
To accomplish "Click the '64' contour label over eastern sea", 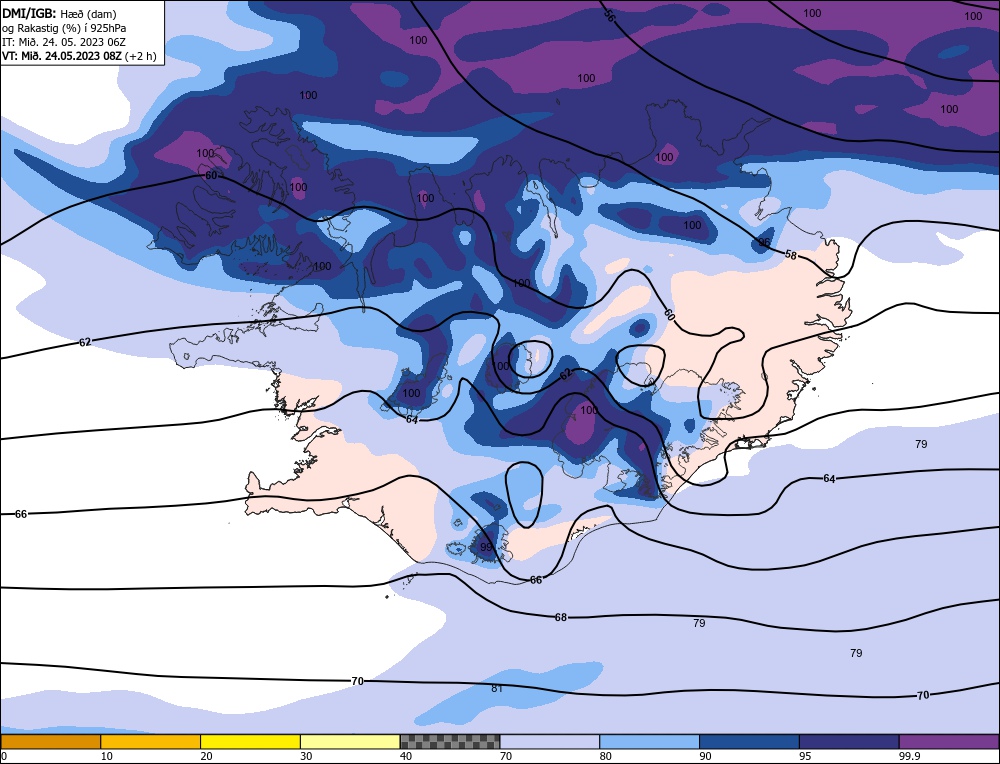I will tap(828, 478).
